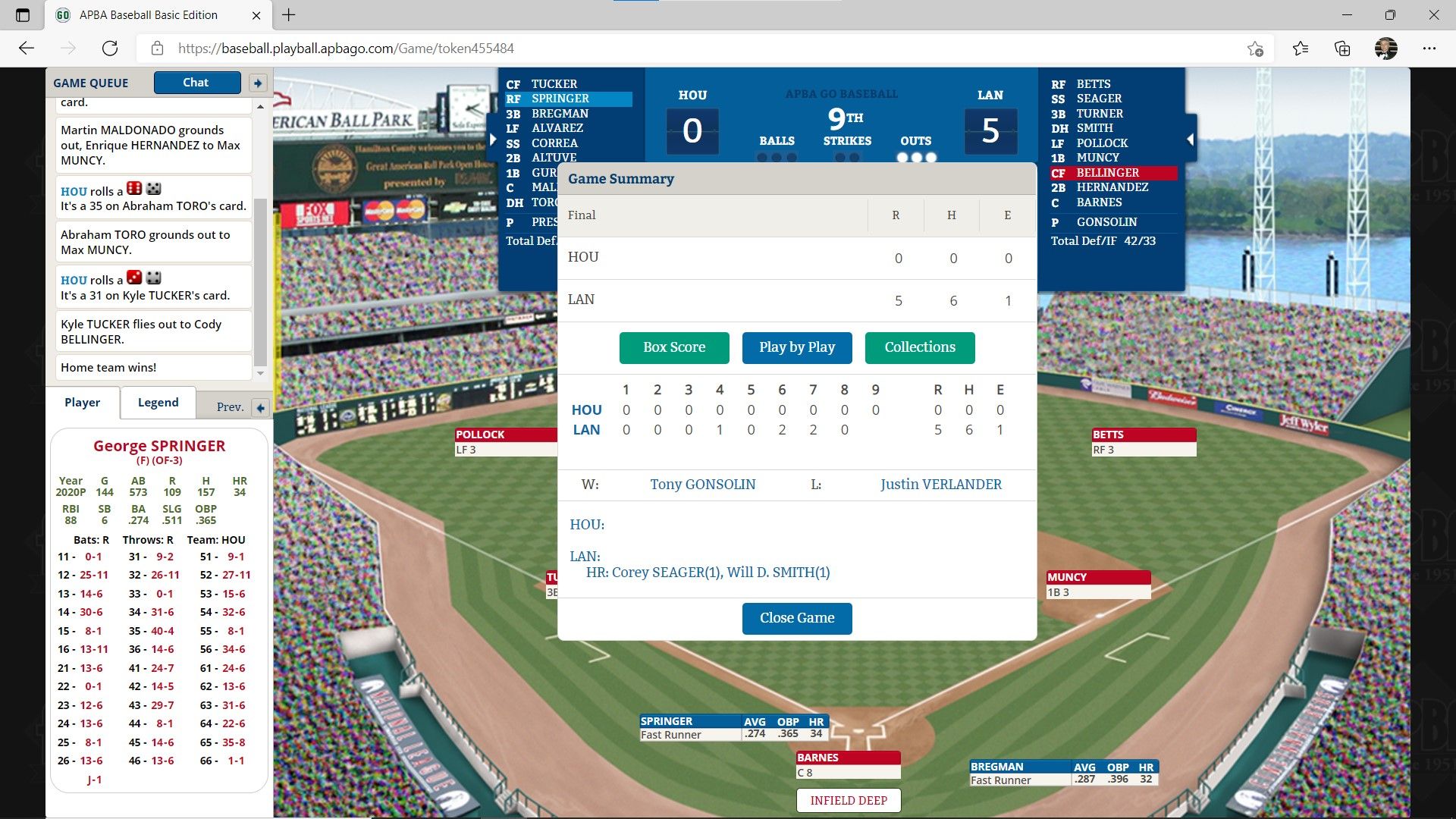Screen dimensions: 1456x819
Task: Click the Play by Play tab
Action: point(797,347)
